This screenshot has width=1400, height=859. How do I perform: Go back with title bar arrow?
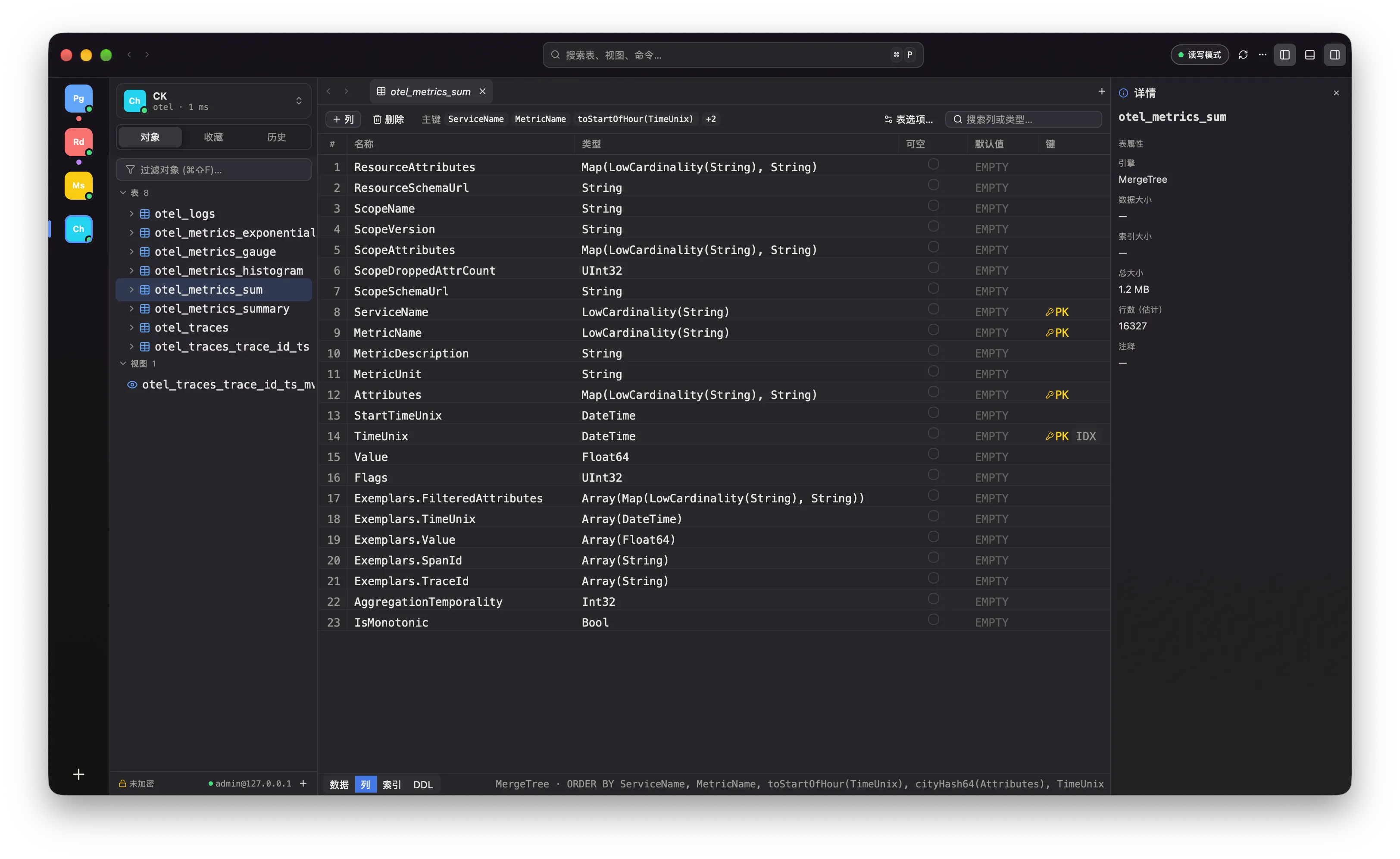pos(130,55)
